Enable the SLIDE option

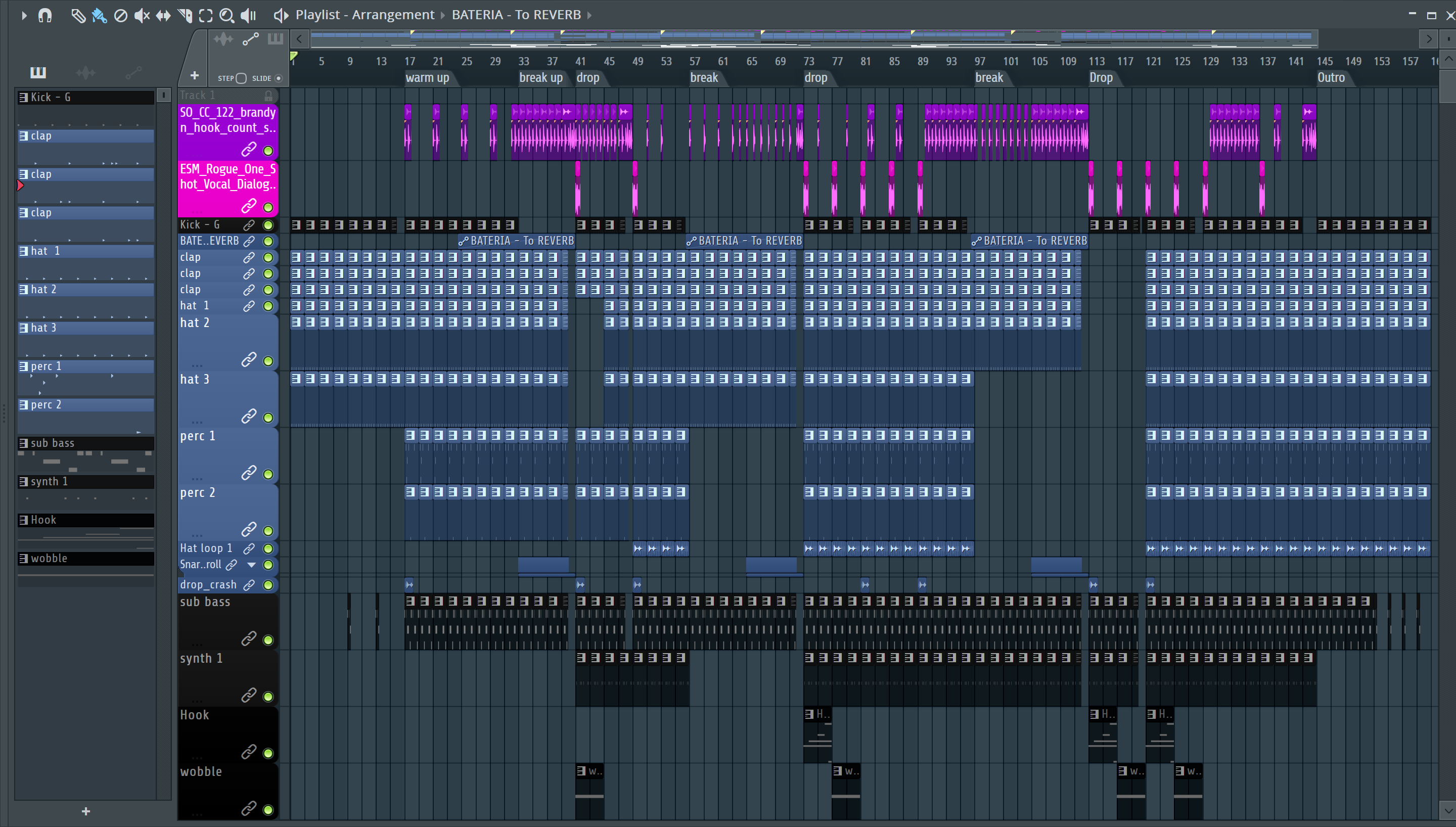(279, 78)
